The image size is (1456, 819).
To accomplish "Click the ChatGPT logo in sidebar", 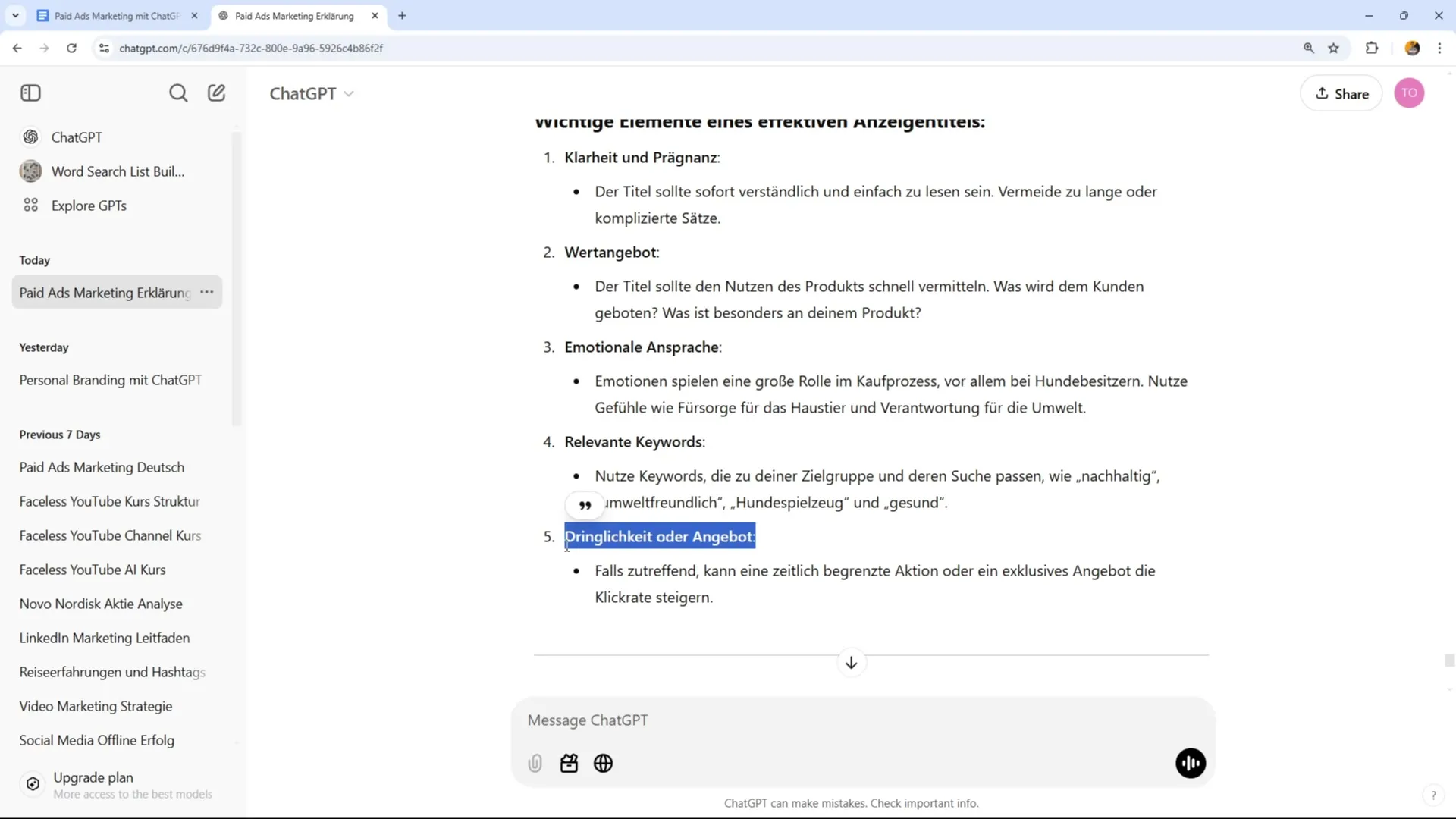I will (x=31, y=137).
